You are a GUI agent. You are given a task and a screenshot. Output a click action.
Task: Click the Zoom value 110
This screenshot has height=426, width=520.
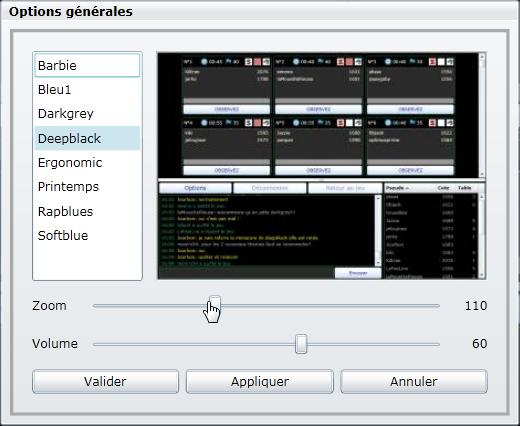tap(476, 306)
